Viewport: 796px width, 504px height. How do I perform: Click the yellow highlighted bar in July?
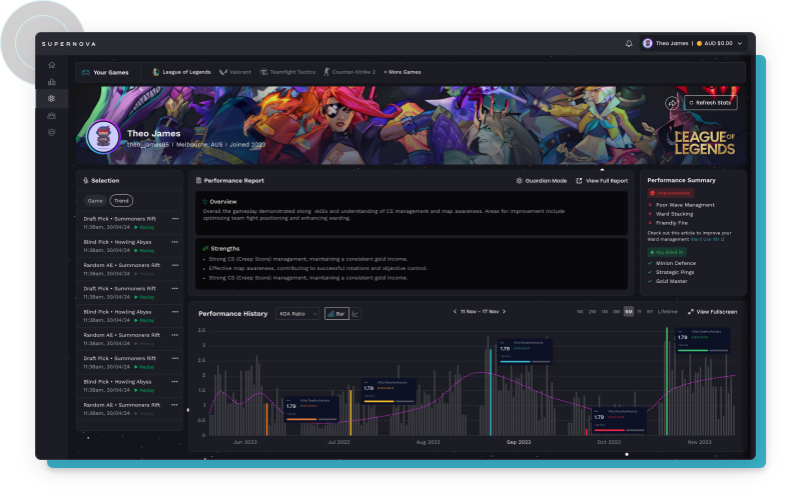(350, 412)
